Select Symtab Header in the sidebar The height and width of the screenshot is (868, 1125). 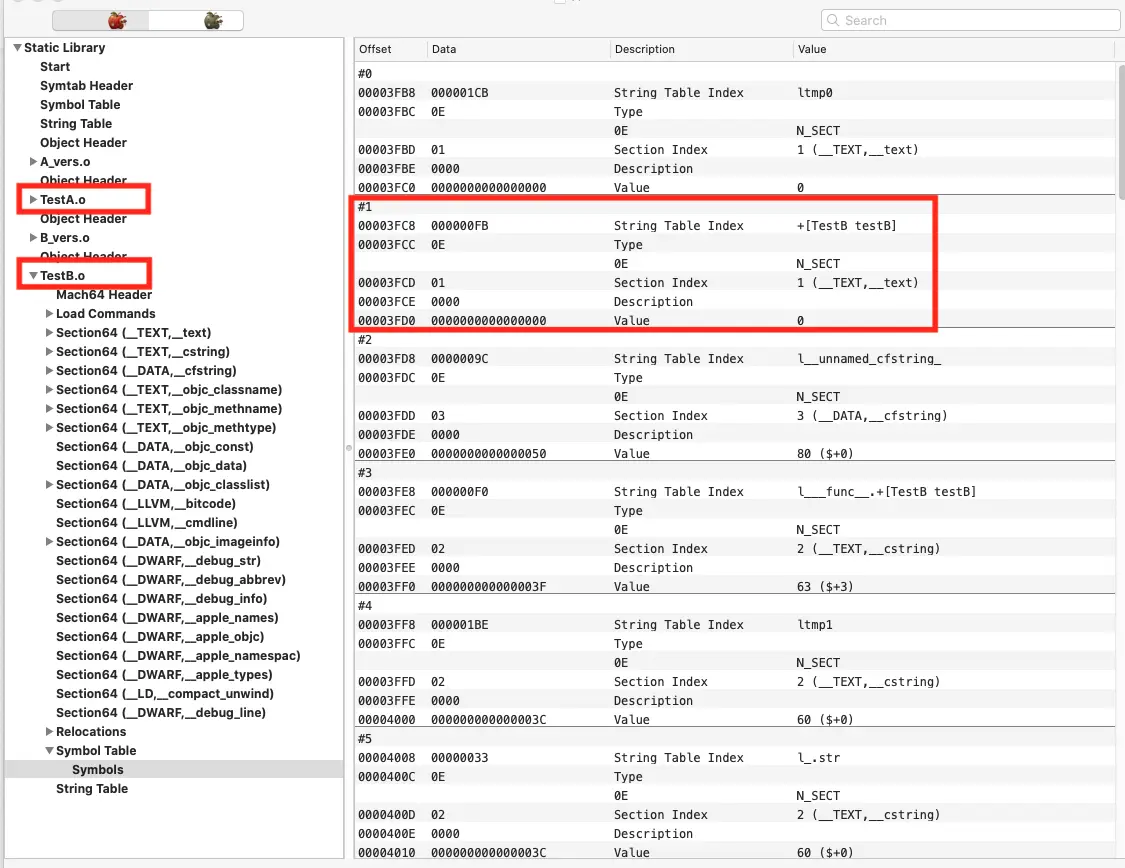click(86, 86)
